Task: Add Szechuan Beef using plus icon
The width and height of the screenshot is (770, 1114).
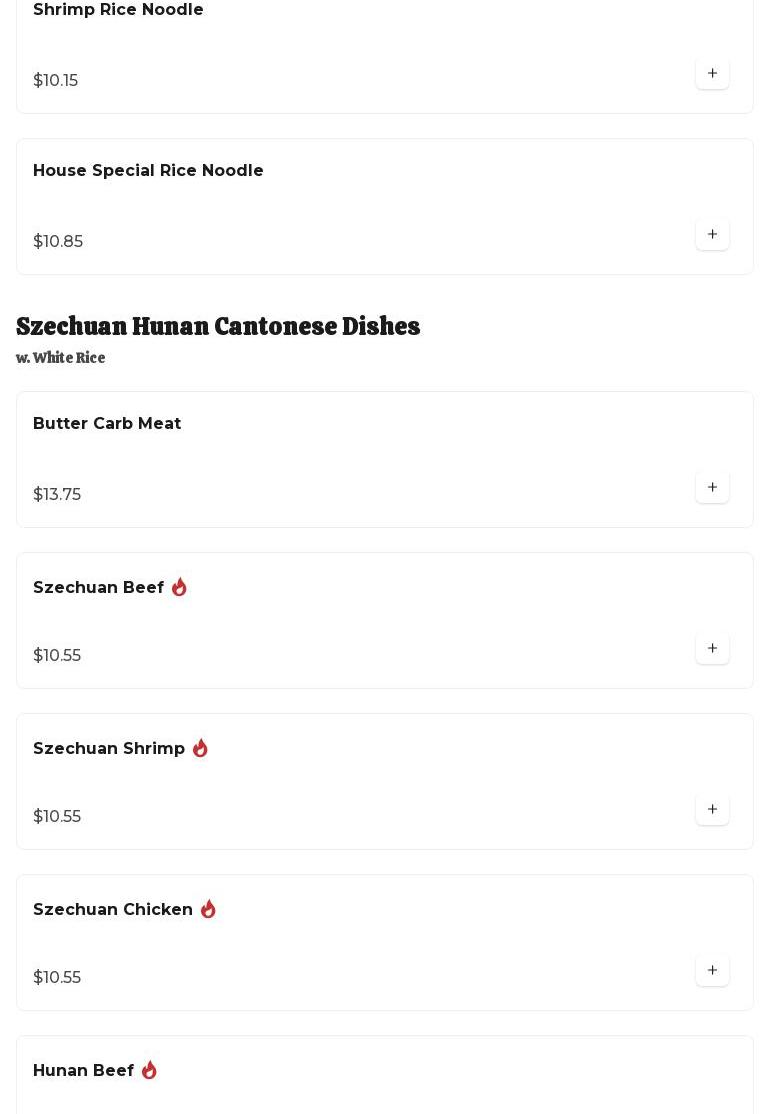Action: [712, 648]
